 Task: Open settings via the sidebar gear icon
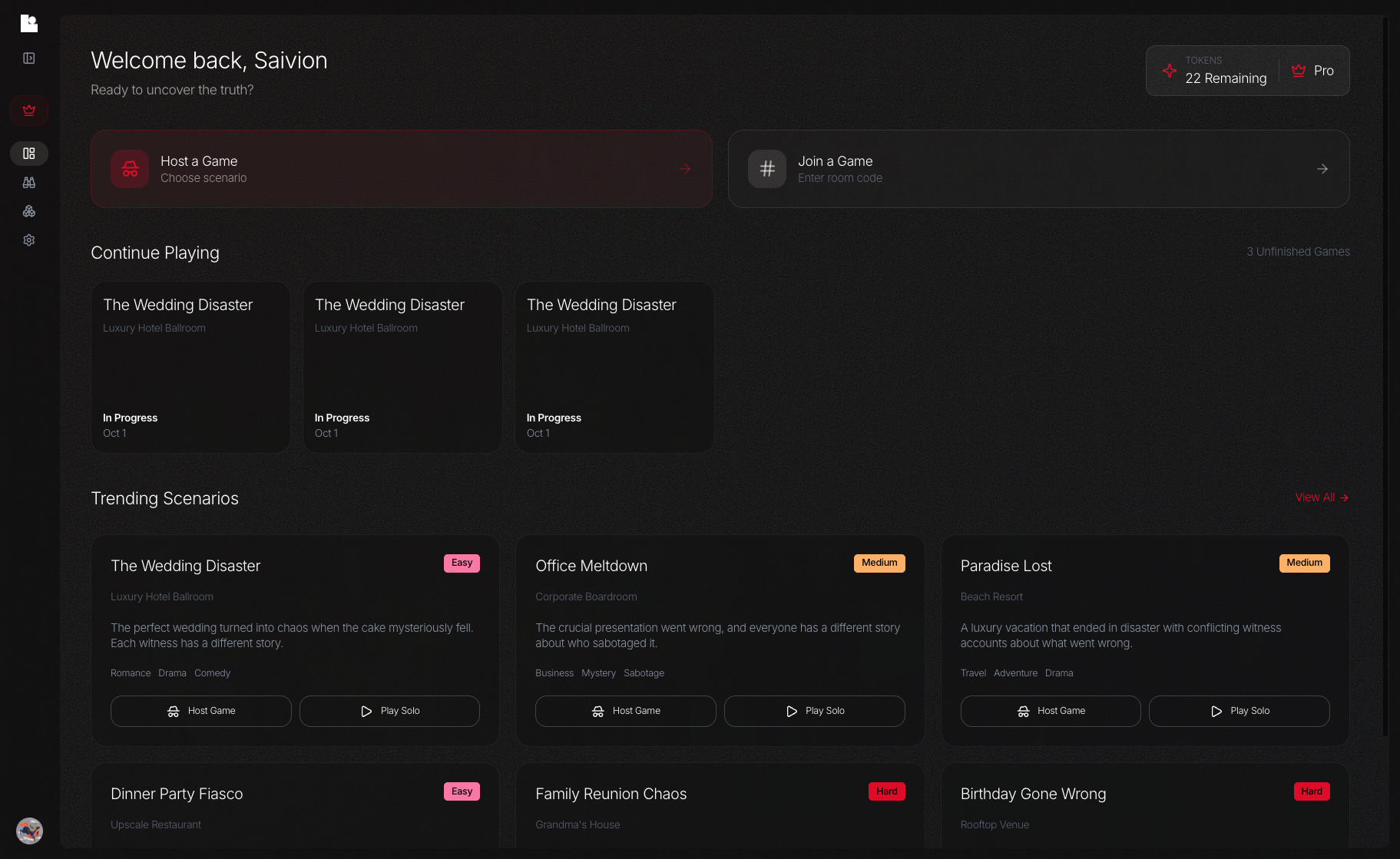click(x=29, y=240)
